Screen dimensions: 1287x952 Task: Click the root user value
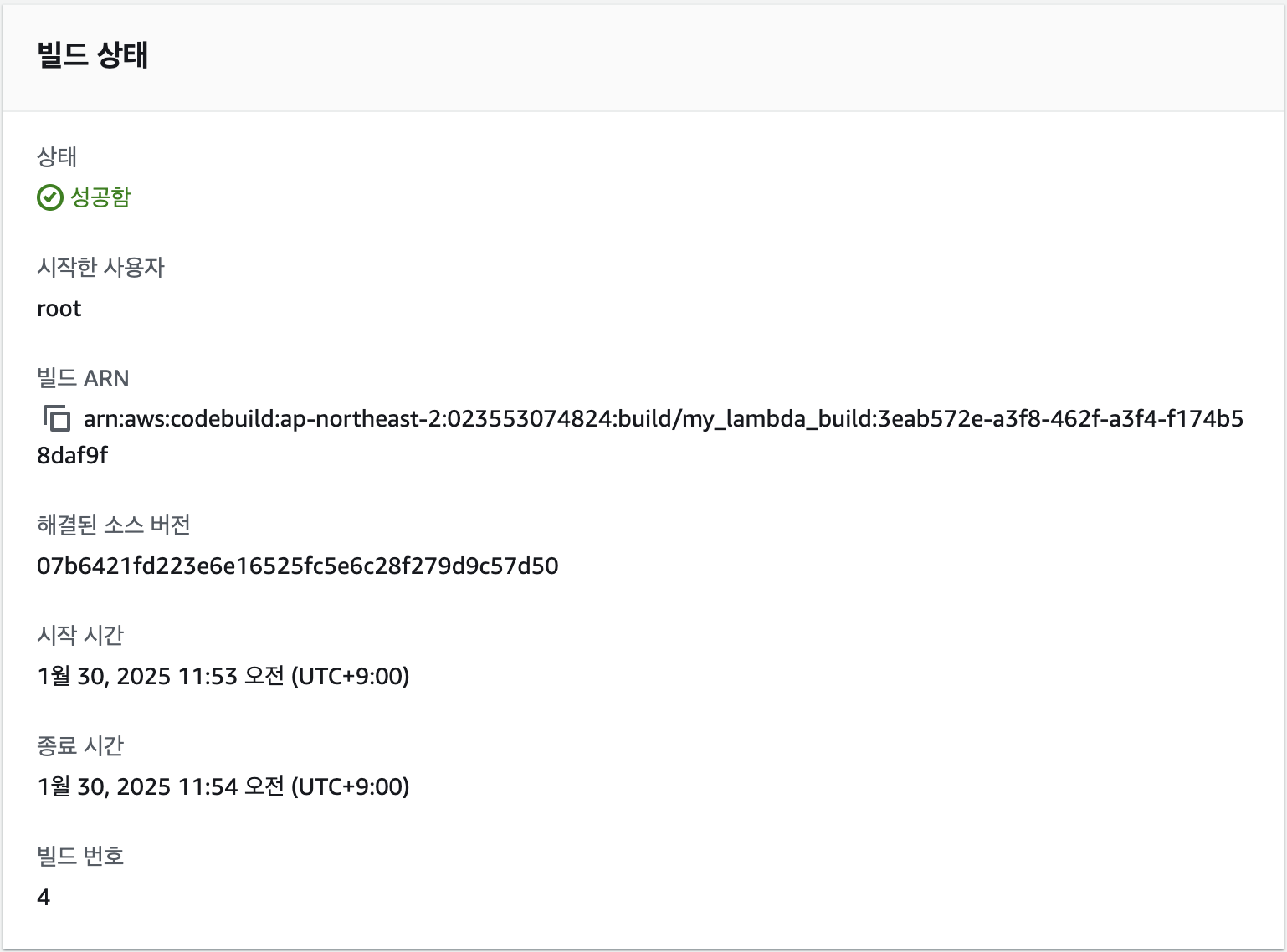tap(59, 309)
